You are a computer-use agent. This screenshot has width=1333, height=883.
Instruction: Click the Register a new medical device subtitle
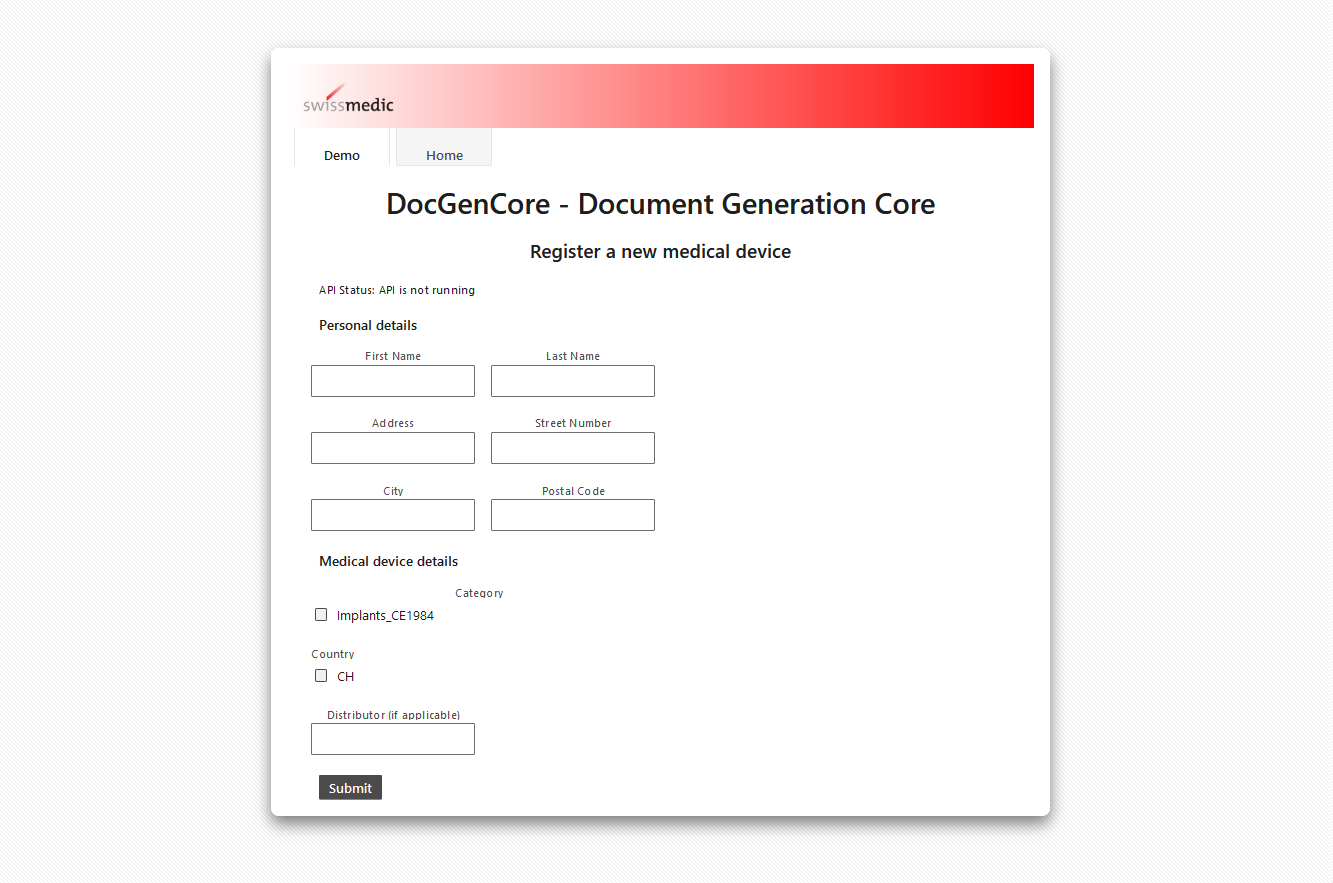[x=660, y=252]
